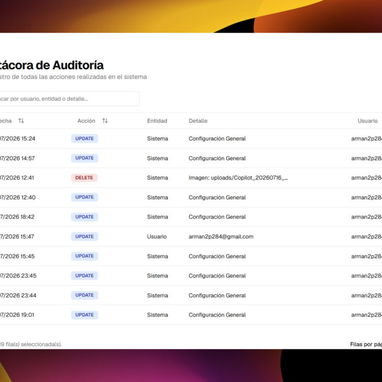This screenshot has width=382, height=382.
Task: Click the UPDATE badge in the 18:42 row
Action: click(x=84, y=217)
